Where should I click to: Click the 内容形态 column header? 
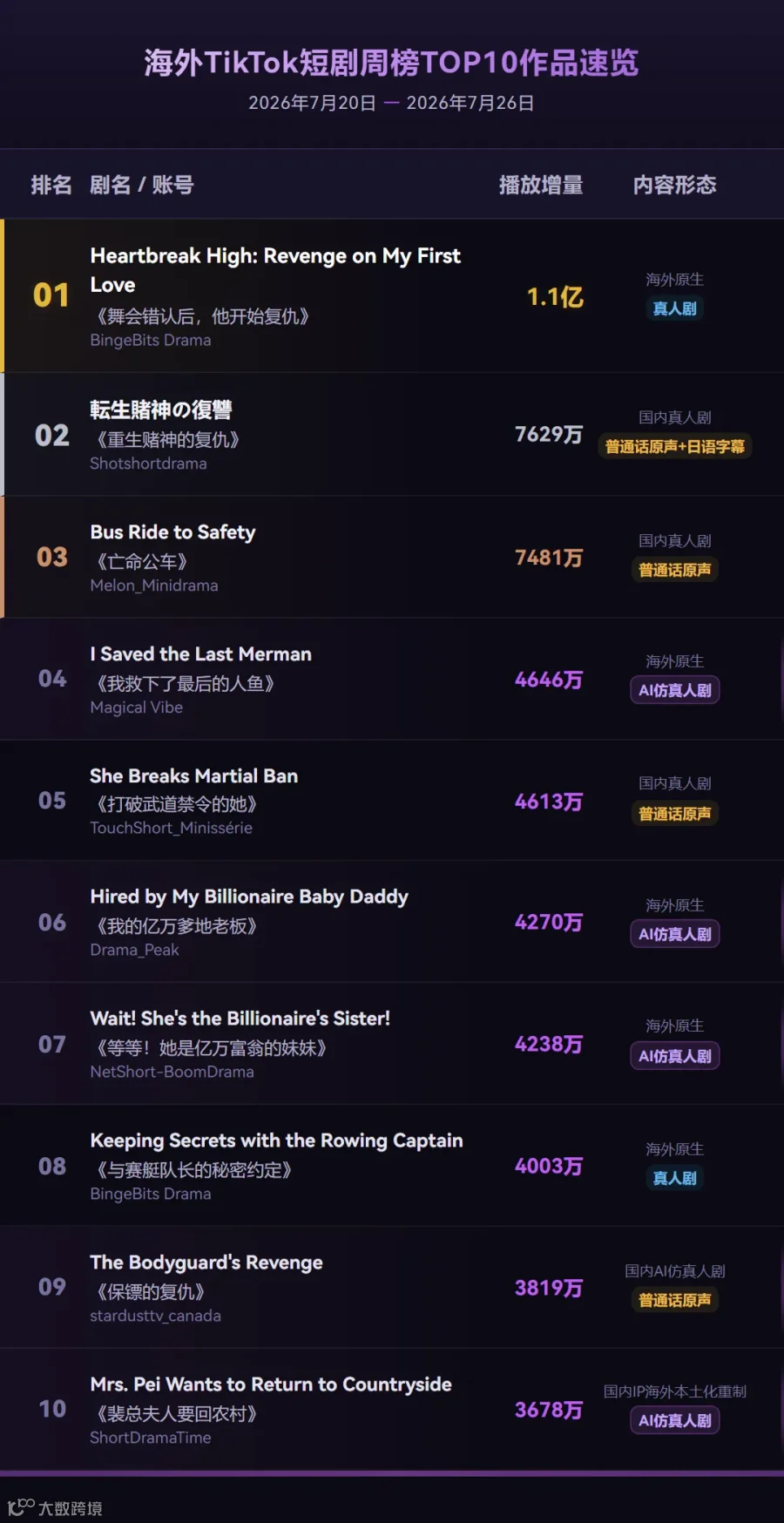click(674, 185)
